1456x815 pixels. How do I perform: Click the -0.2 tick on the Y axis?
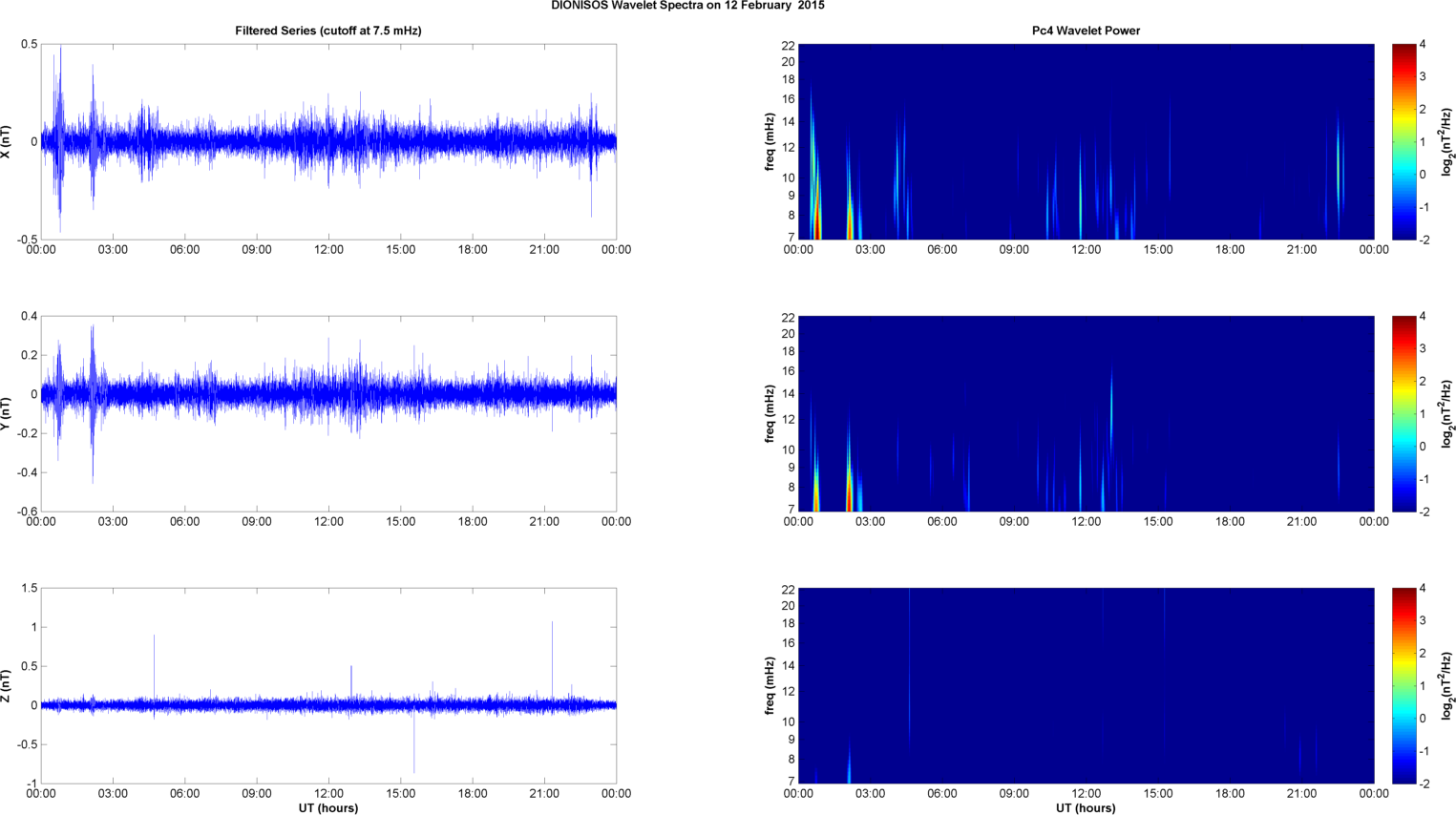(x=27, y=433)
